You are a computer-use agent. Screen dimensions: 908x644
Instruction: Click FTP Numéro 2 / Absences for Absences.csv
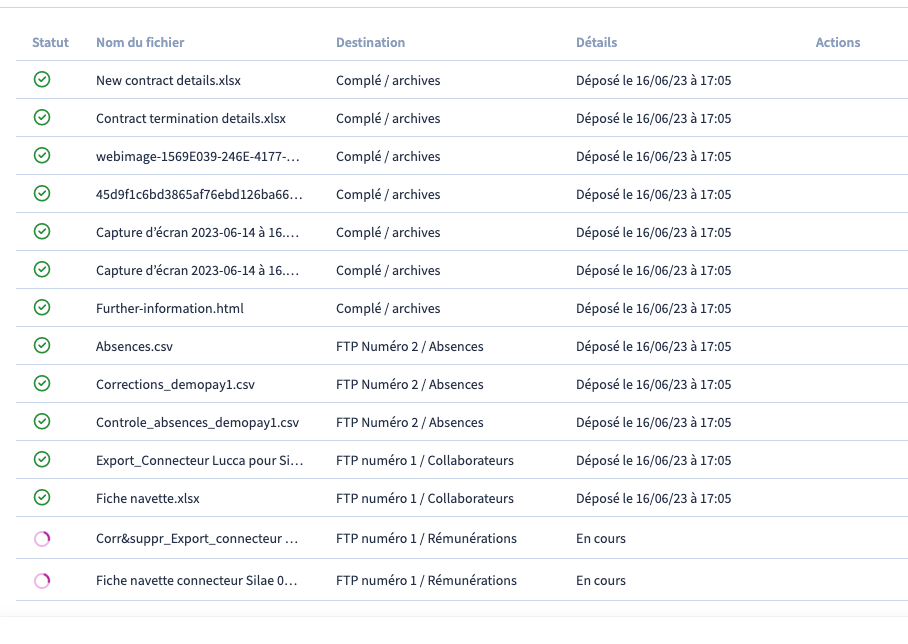tap(409, 346)
